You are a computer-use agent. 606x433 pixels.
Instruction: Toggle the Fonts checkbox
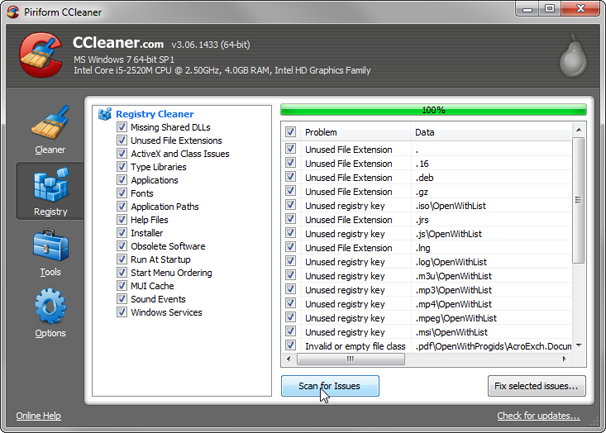click(x=122, y=194)
